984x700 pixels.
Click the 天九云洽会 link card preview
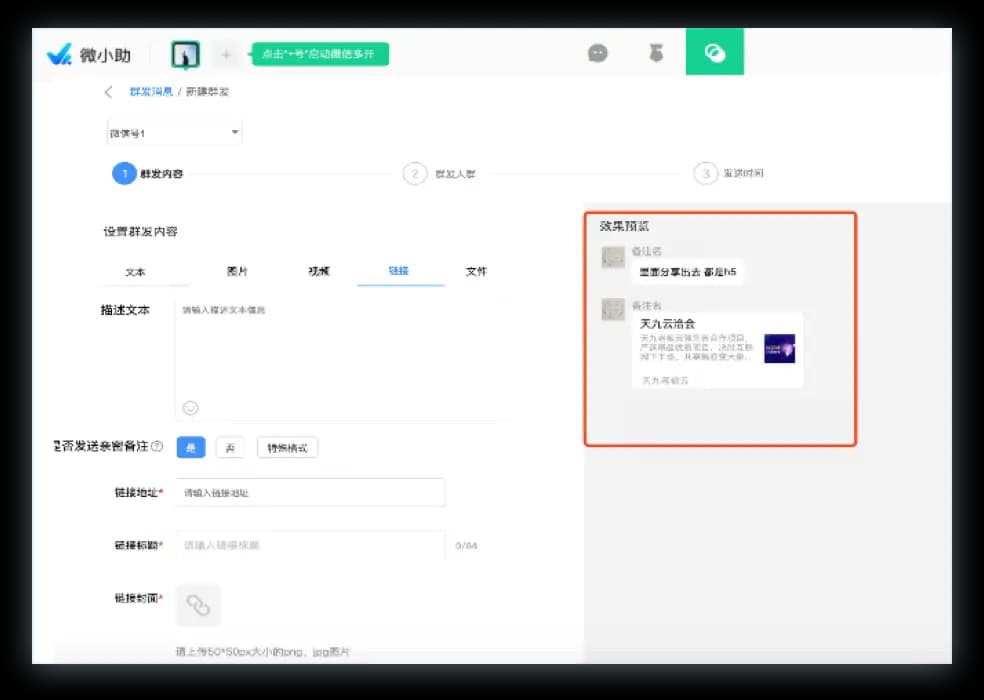click(x=717, y=350)
